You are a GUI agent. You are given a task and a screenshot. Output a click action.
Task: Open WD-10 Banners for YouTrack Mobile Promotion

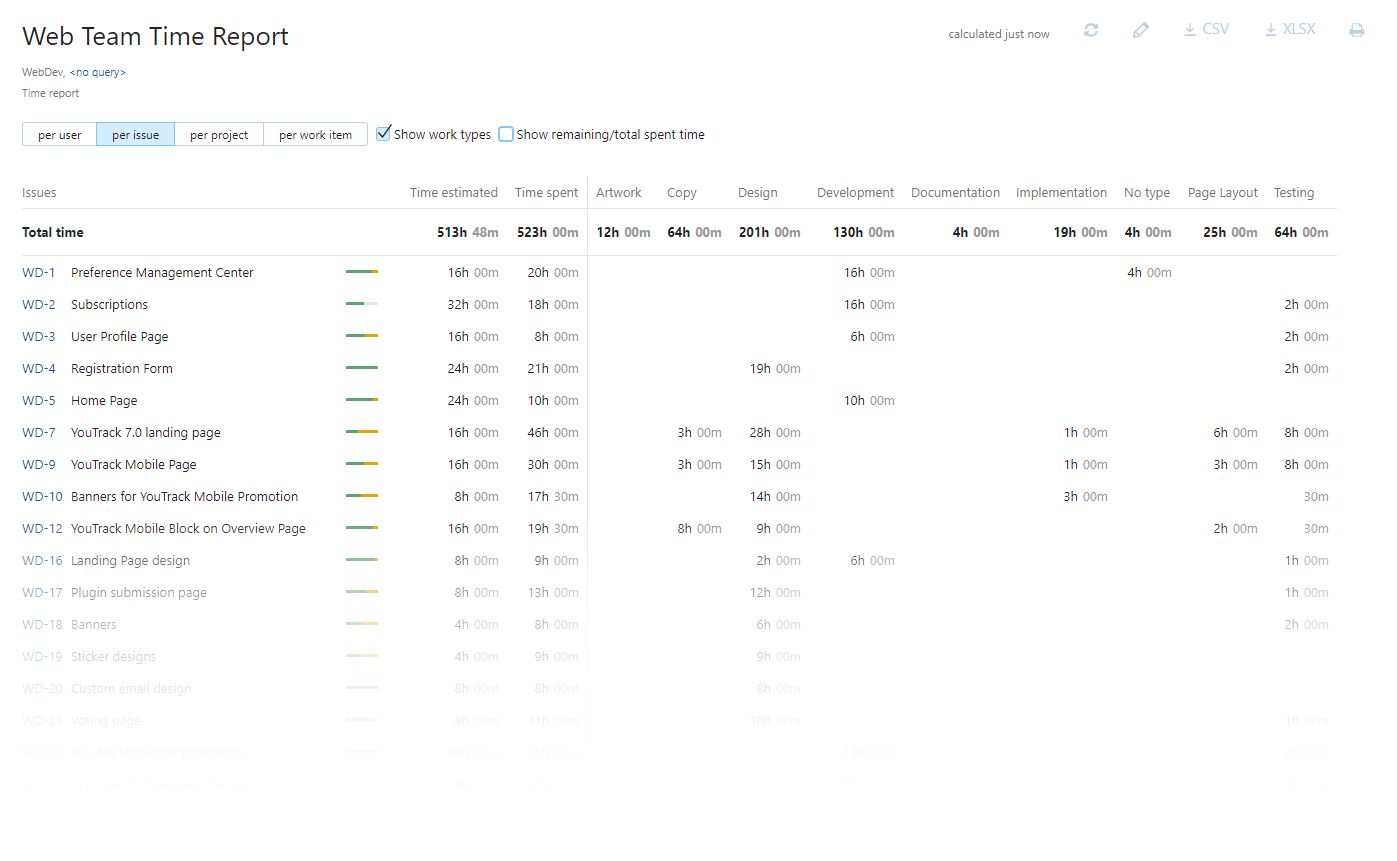183,496
